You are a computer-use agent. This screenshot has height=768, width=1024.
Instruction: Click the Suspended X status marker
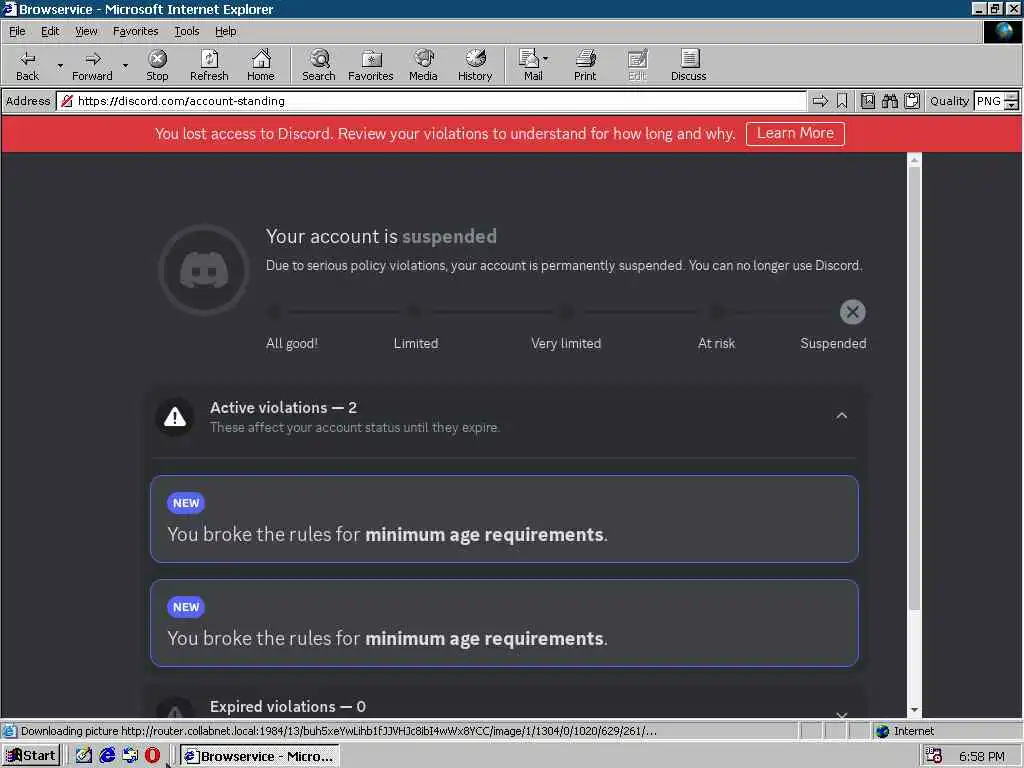coord(852,312)
